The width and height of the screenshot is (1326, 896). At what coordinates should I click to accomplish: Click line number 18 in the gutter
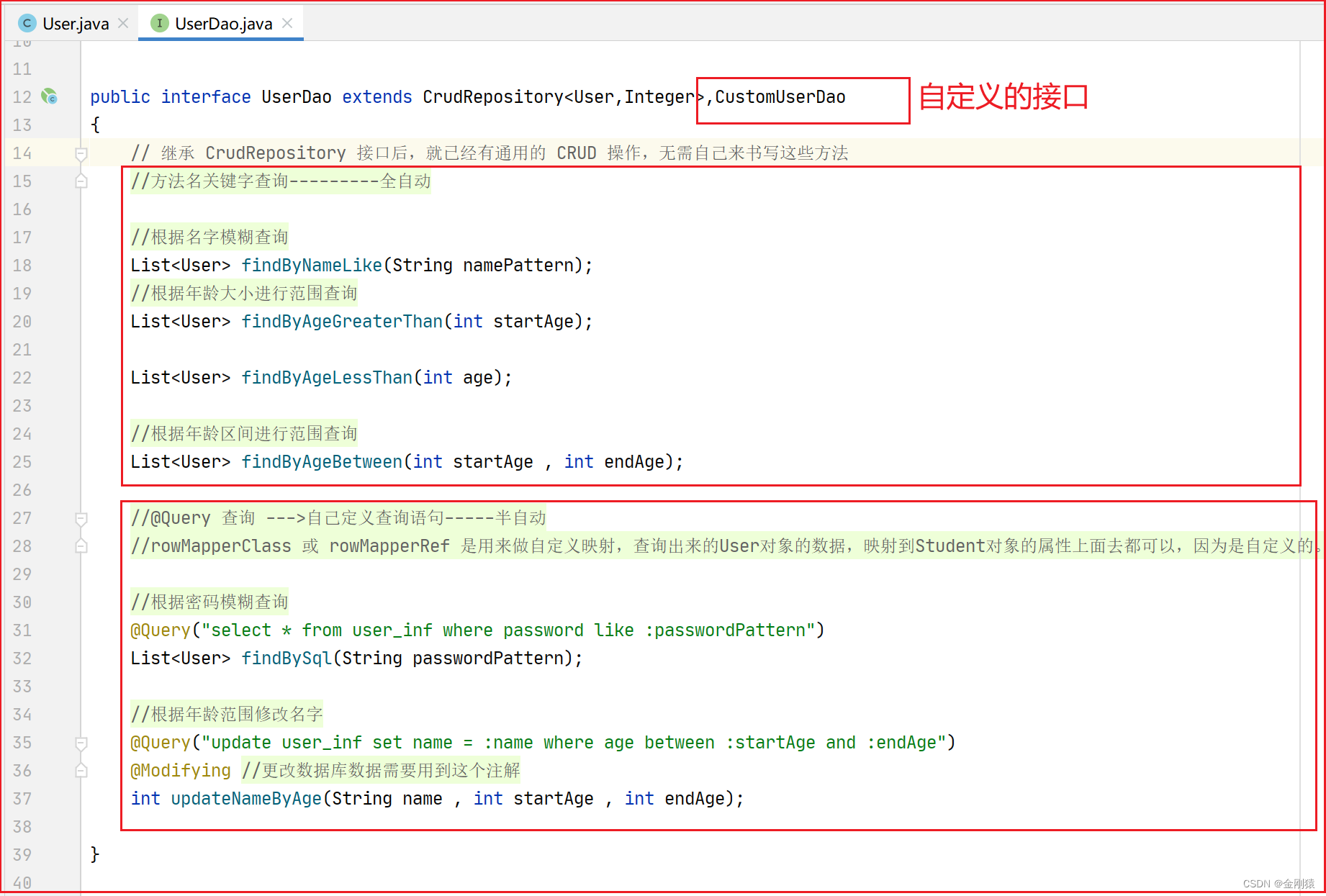coord(22,266)
